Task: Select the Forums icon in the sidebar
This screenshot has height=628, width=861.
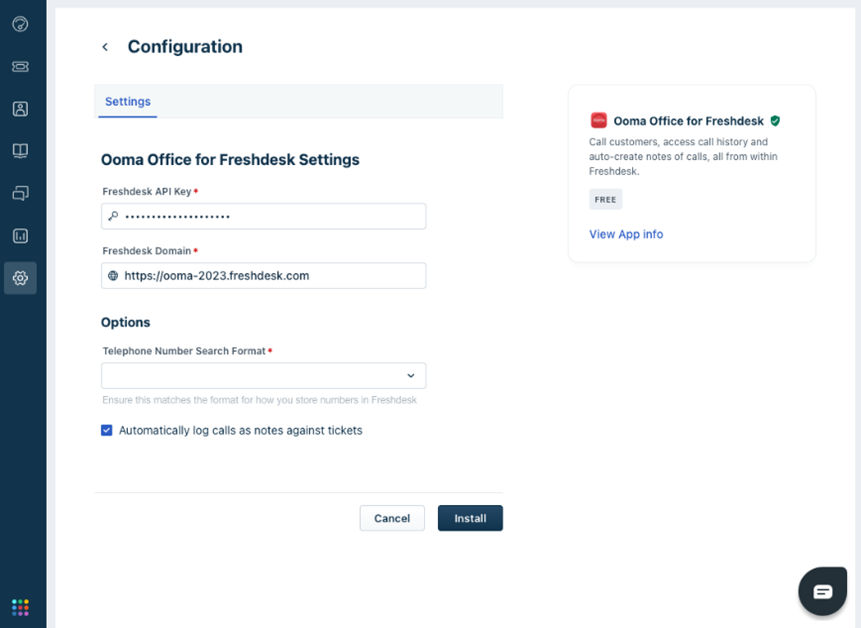Action: coord(20,193)
